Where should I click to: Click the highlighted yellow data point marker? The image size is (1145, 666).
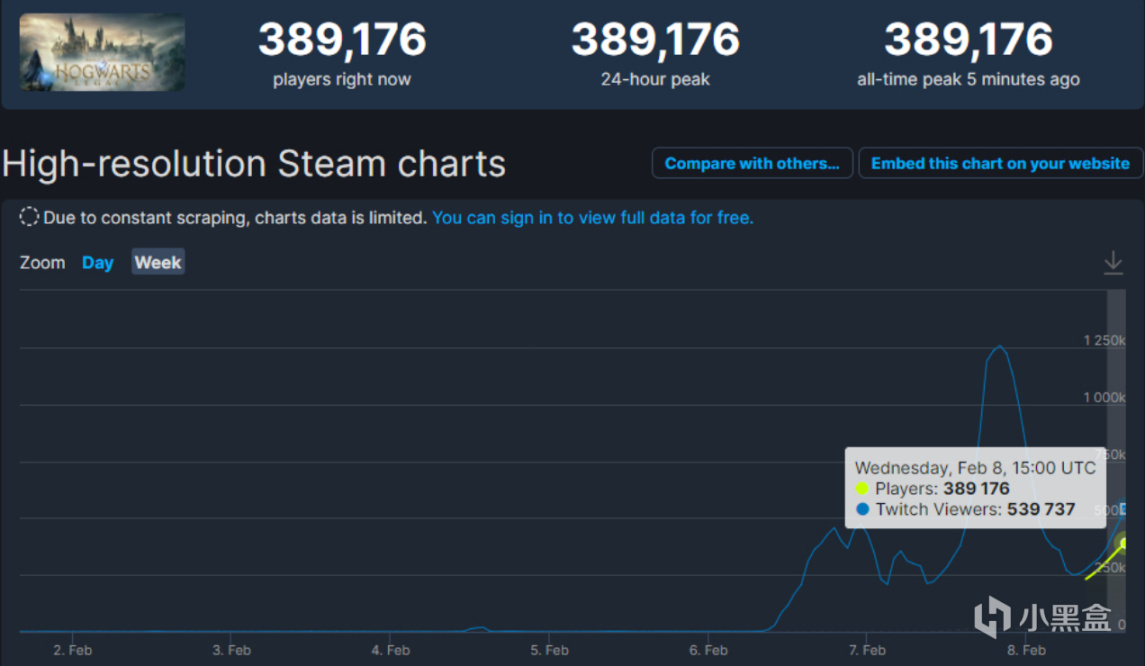[x=1124, y=543]
